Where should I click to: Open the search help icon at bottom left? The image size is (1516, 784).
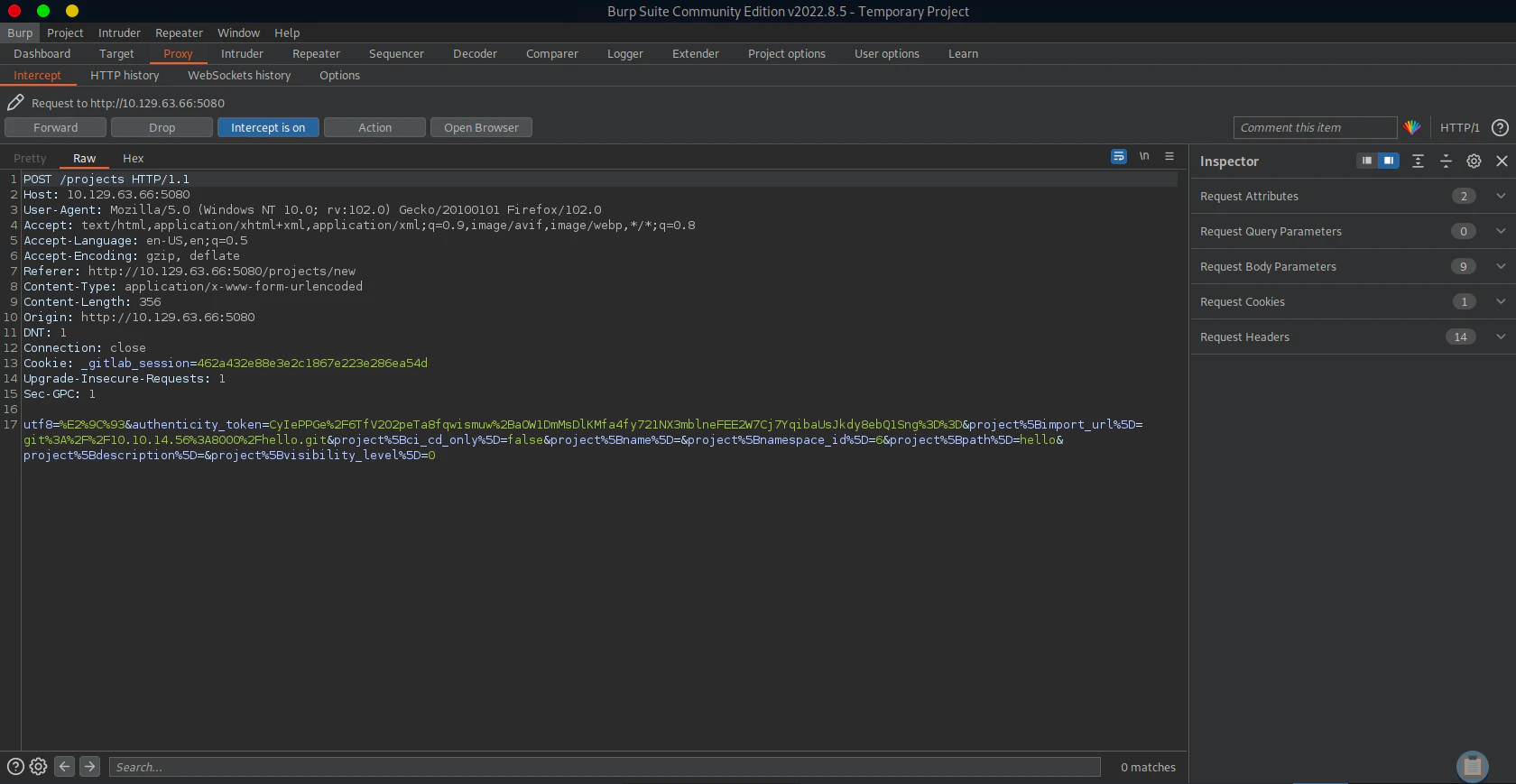[15, 766]
